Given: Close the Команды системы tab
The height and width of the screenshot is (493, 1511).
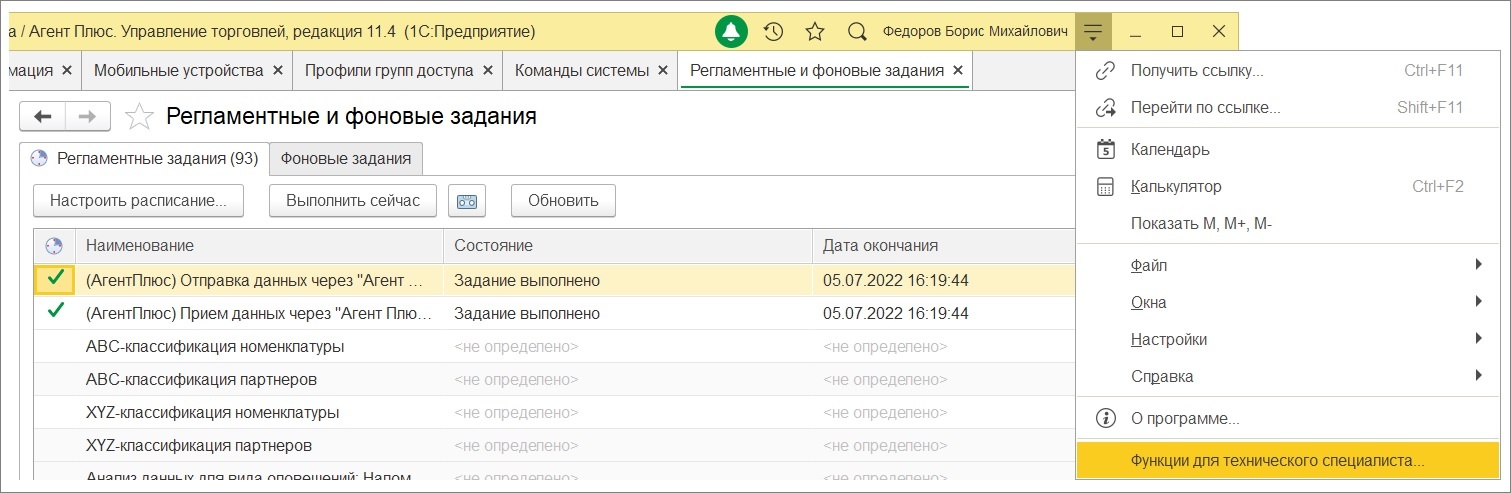Looking at the screenshot, I should coord(665,71).
